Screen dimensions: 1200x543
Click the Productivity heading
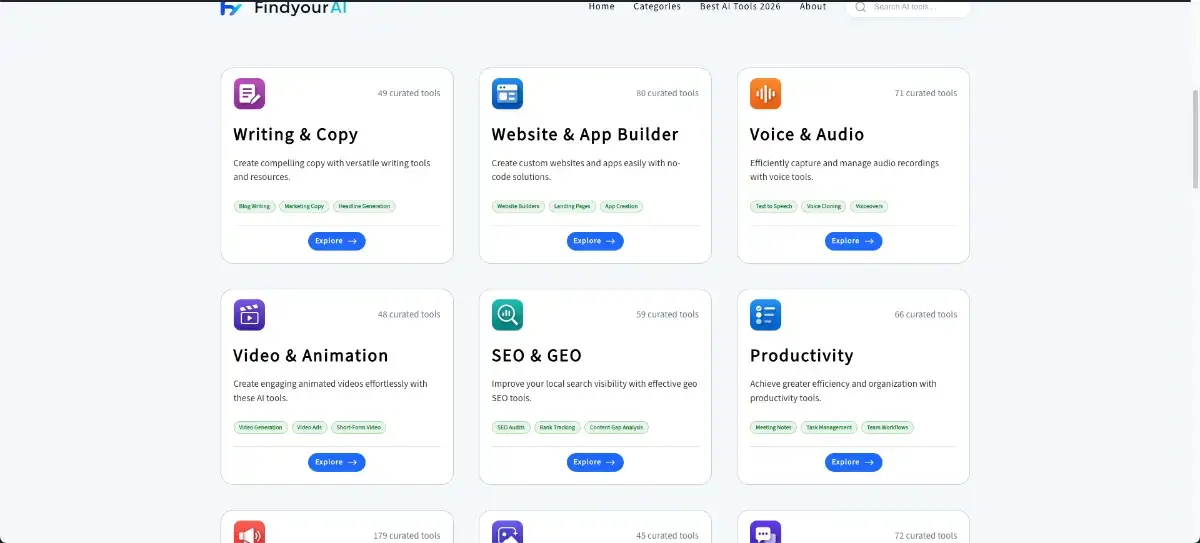point(802,356)
